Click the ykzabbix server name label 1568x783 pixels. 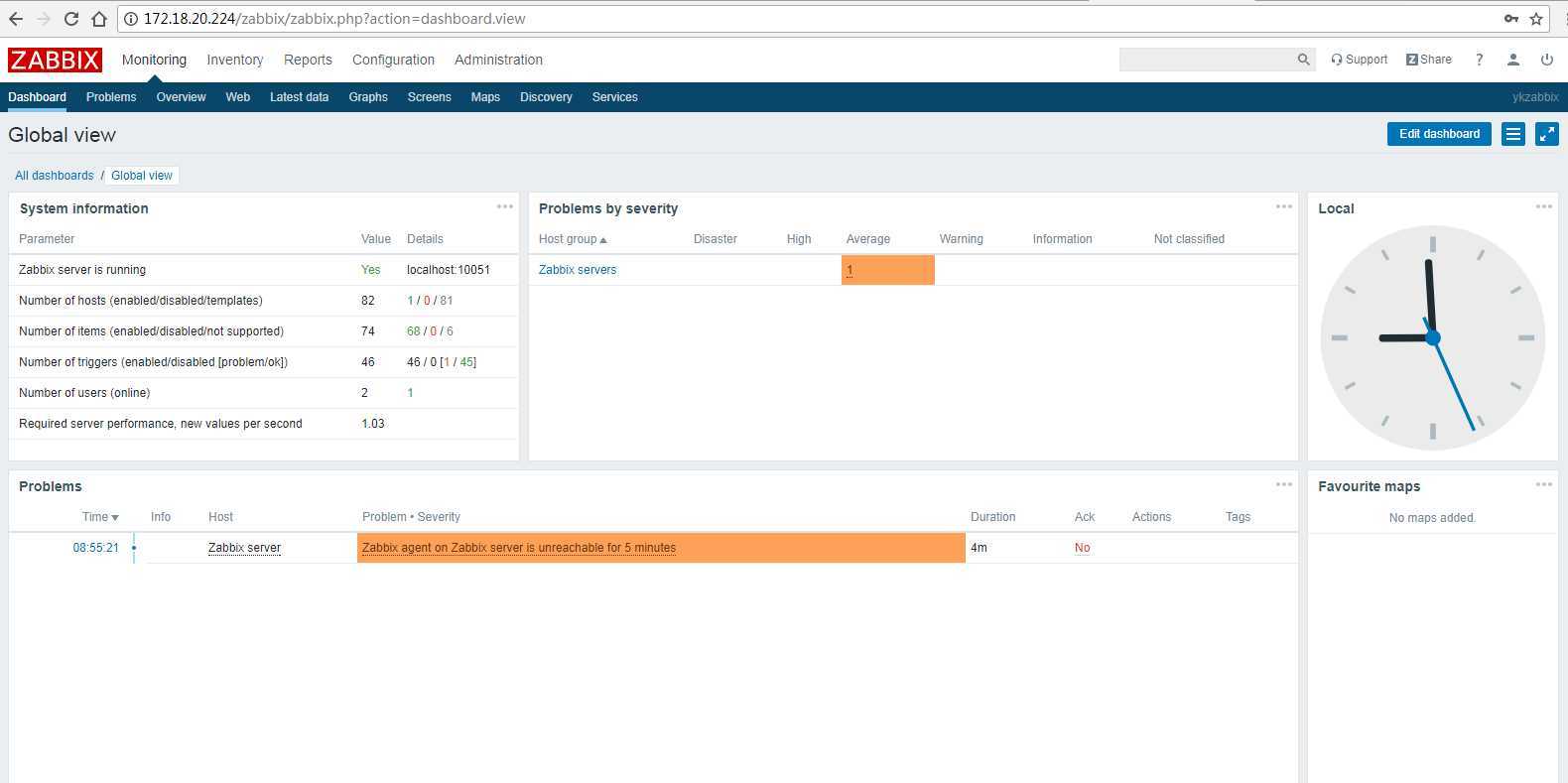(1535, 97)
